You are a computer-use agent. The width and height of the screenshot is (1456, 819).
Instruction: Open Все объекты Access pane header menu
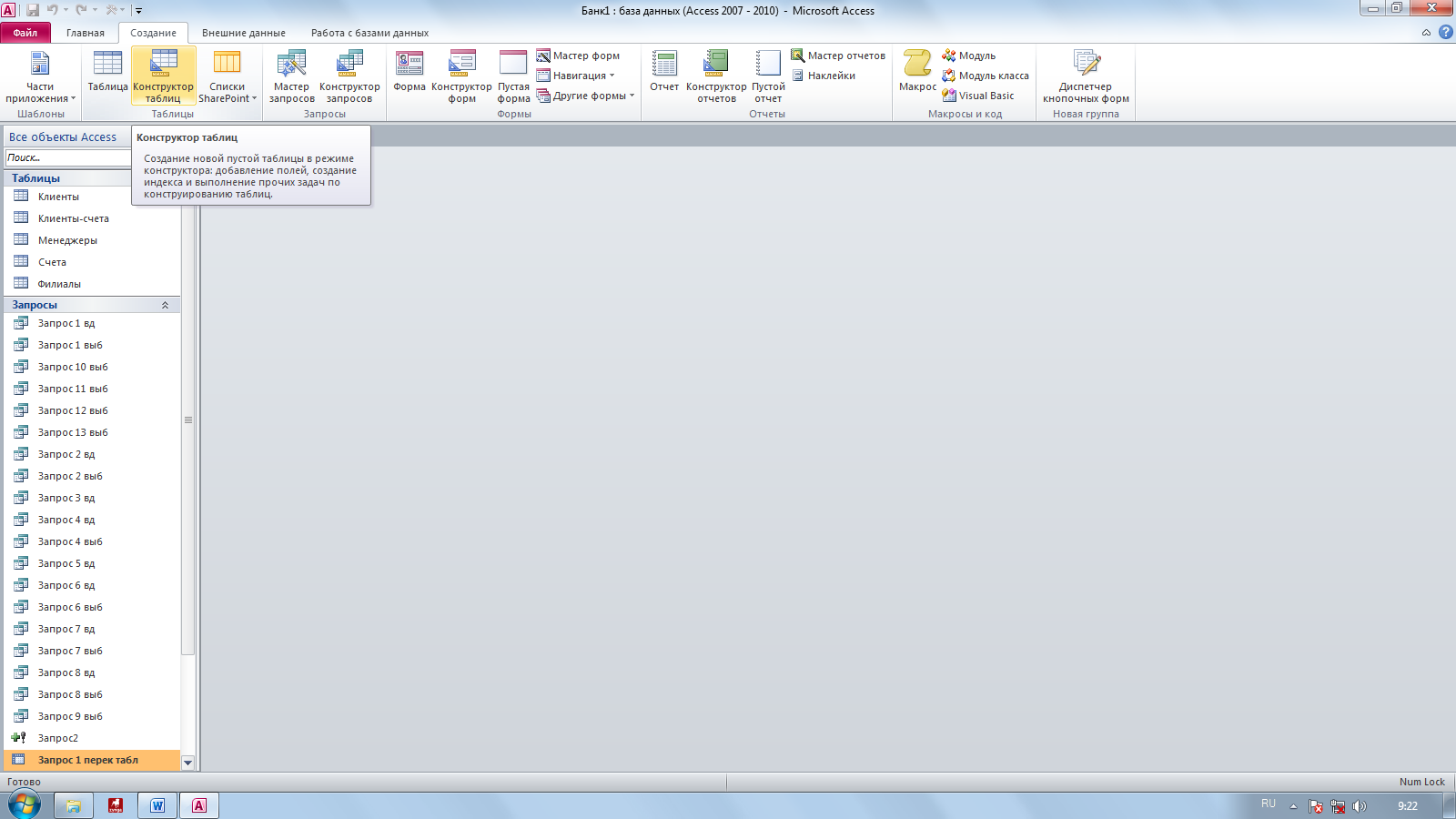coord(67,137)
